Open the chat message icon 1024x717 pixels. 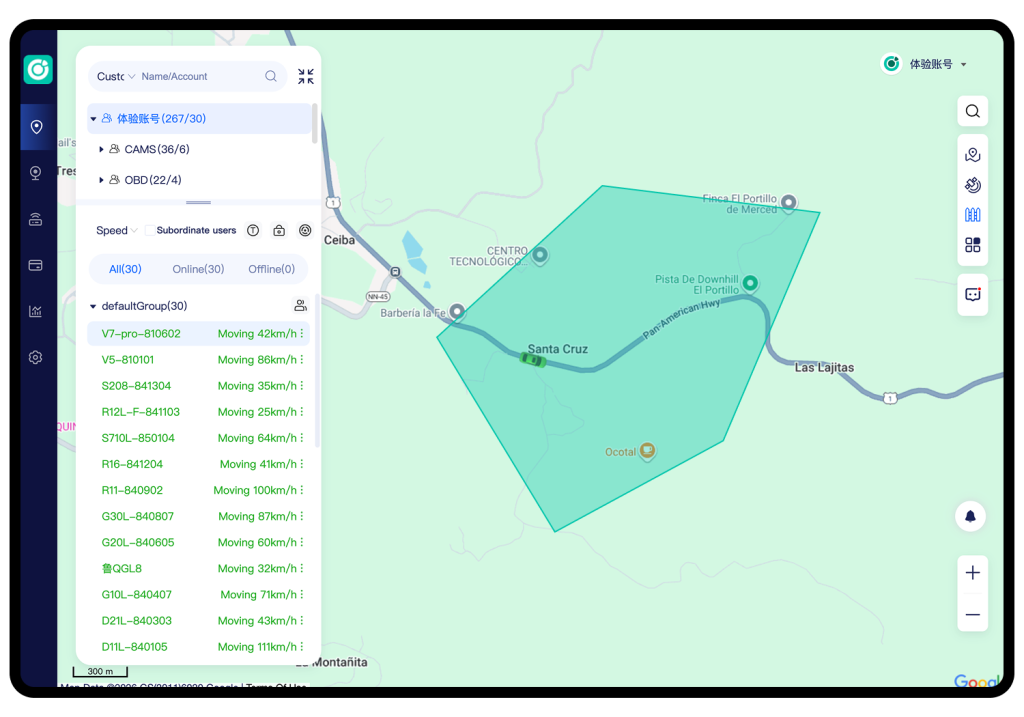pyautogui.click(x=972, y=295)
